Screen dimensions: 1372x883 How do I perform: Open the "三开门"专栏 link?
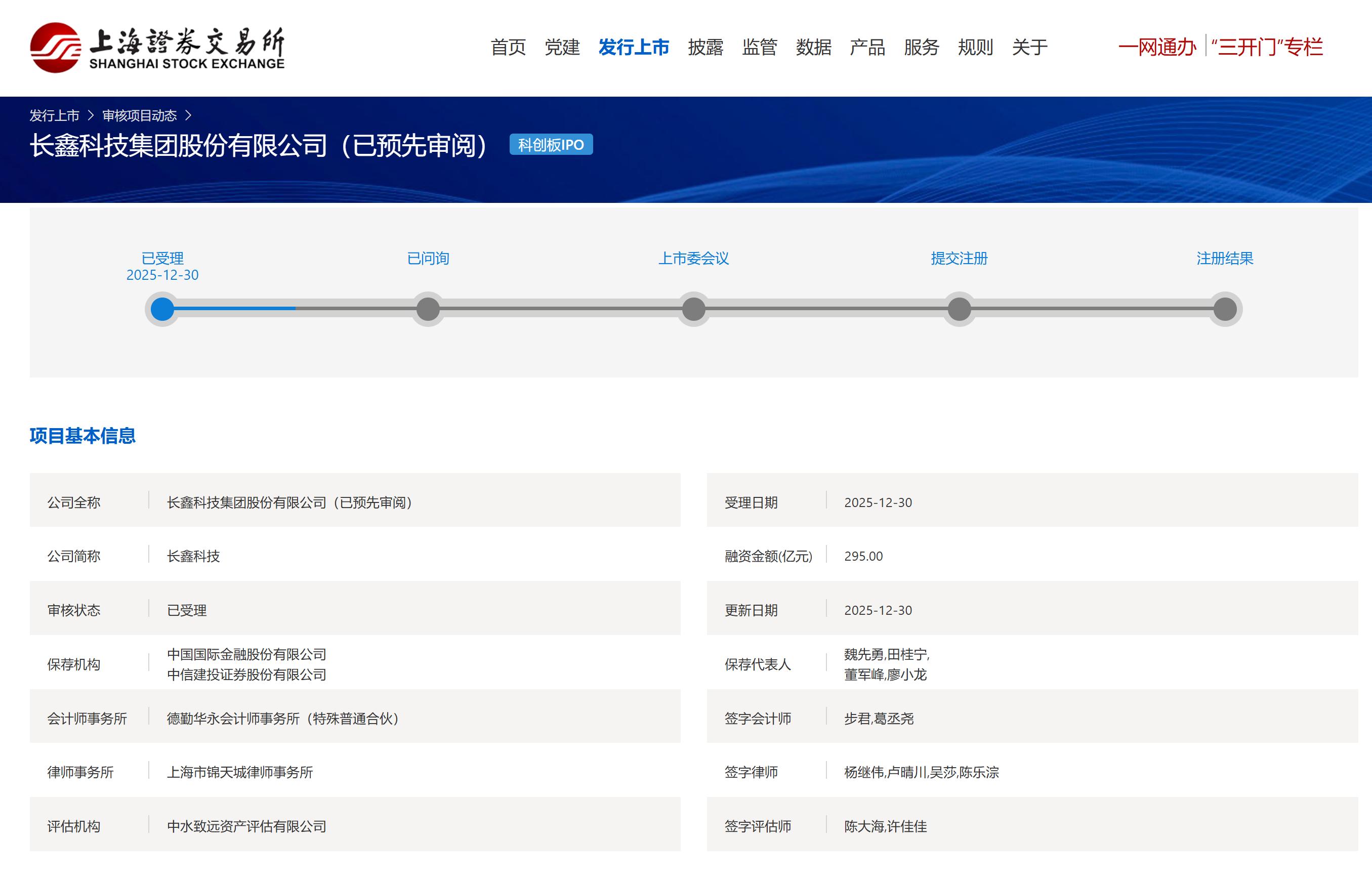click(x=1267, y=47)
